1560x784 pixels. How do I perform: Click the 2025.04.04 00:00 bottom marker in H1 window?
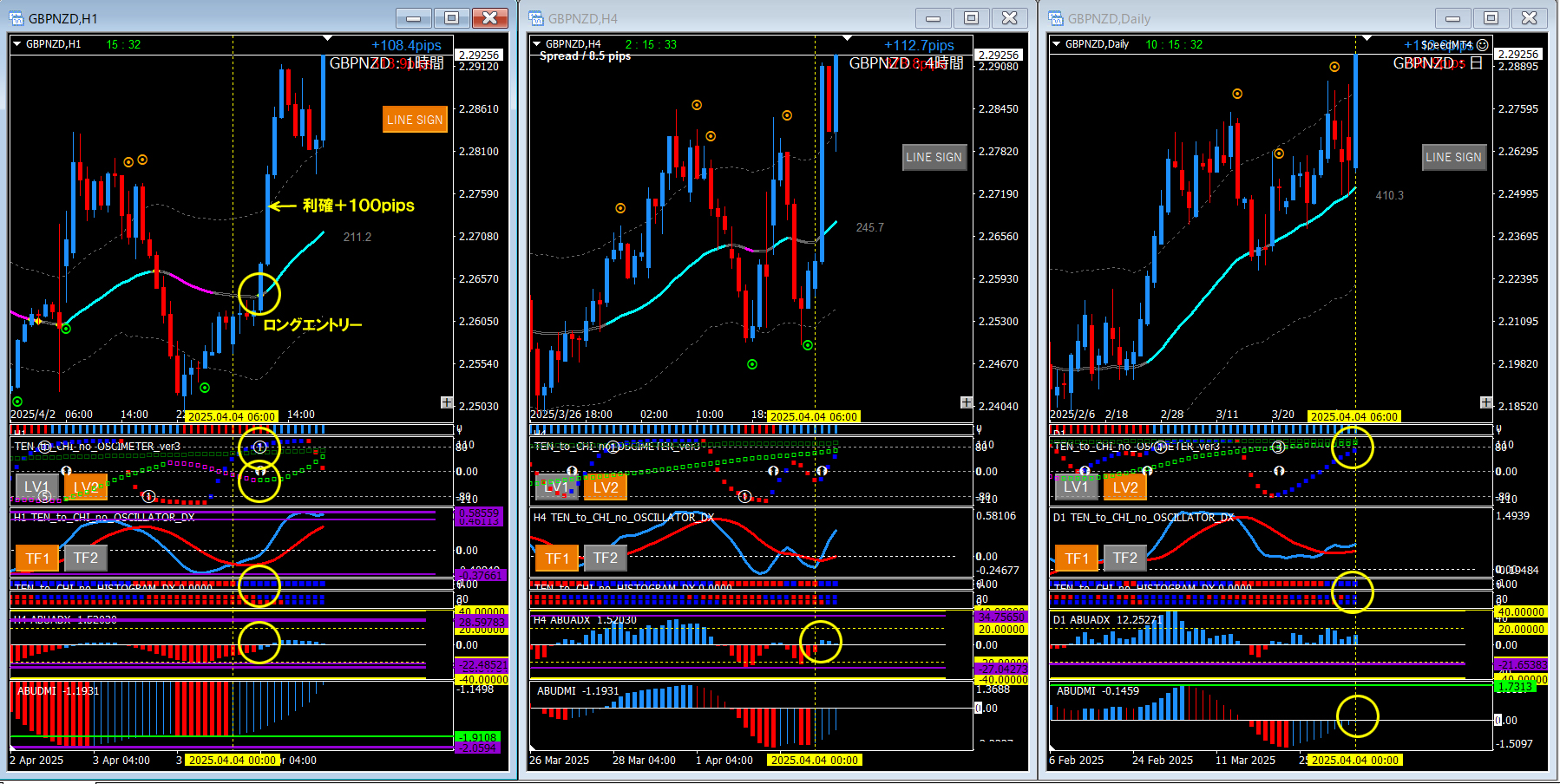(x=232, y=761)
